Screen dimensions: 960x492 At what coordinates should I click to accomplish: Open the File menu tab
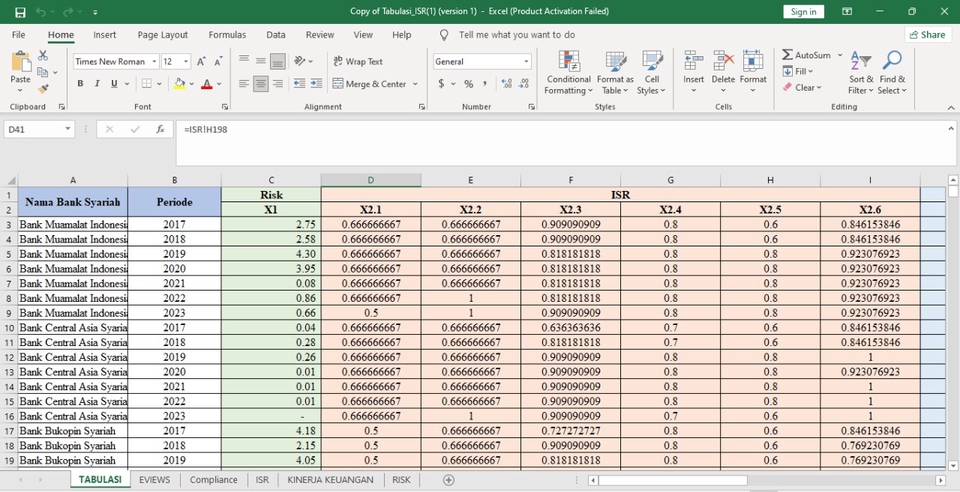(x=18, y=35)
